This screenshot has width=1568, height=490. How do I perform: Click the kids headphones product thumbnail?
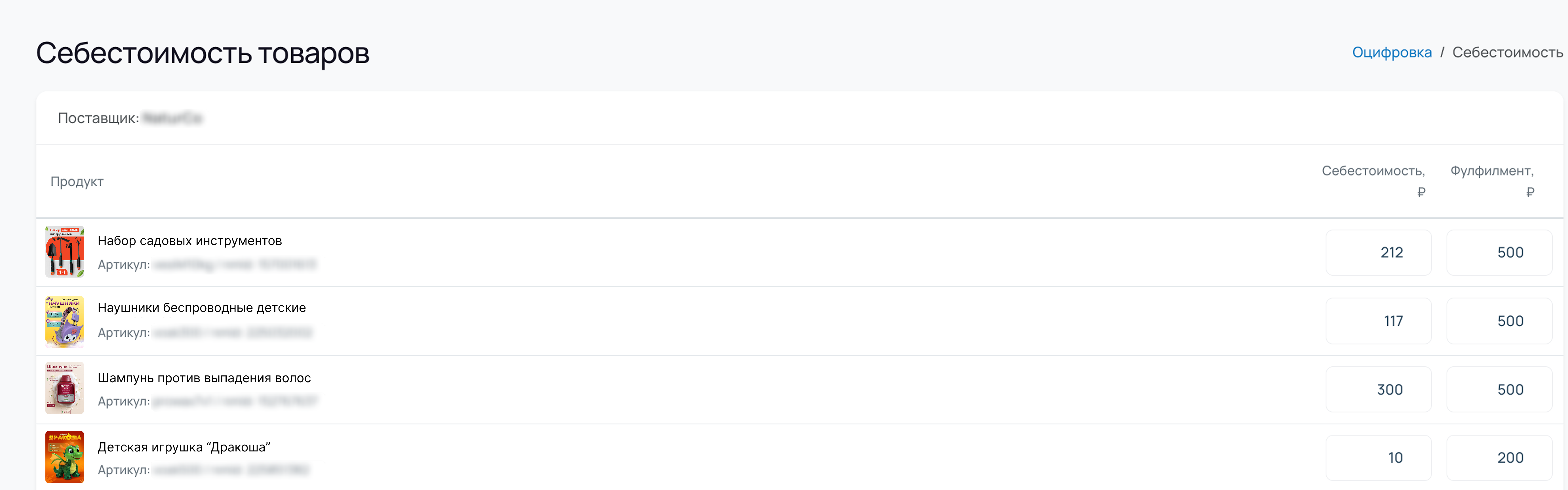[x=66, y=321]
